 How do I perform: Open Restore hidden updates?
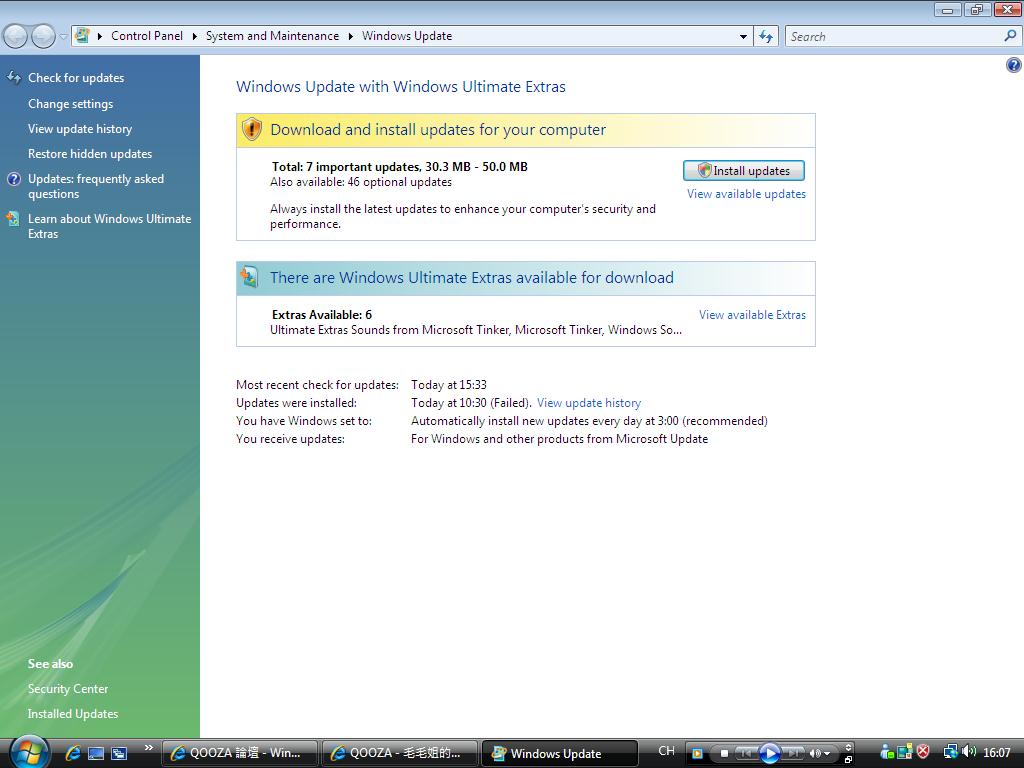tap(90, 153)
